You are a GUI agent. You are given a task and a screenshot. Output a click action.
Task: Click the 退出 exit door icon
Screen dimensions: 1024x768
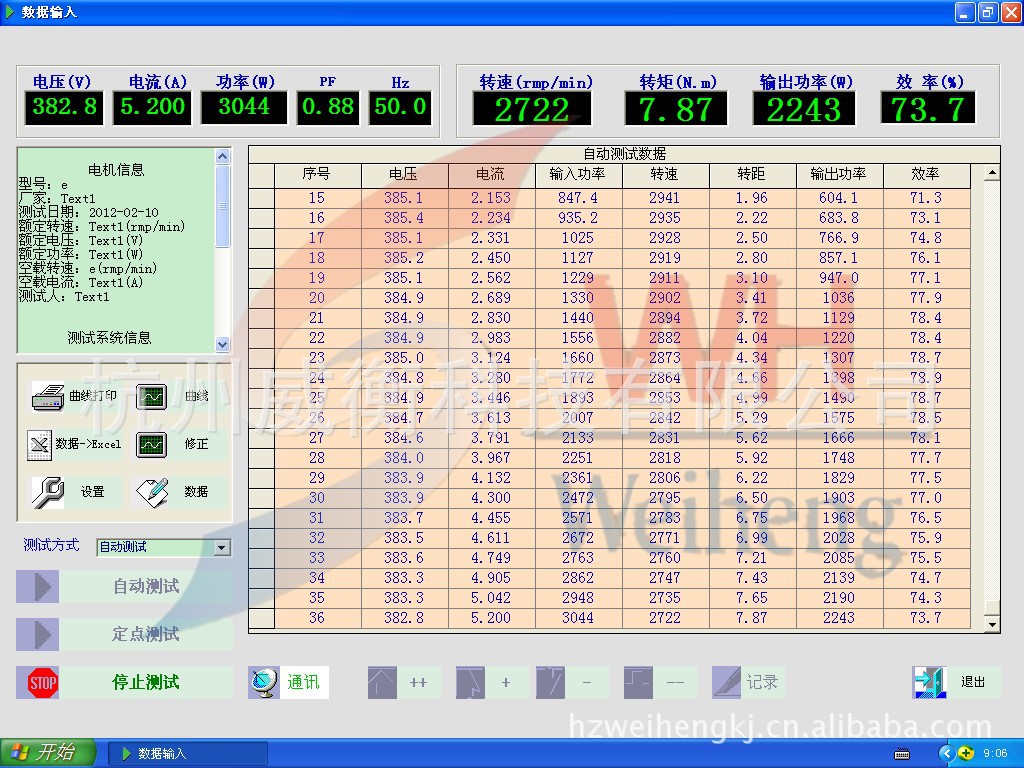tap(929, 682)
